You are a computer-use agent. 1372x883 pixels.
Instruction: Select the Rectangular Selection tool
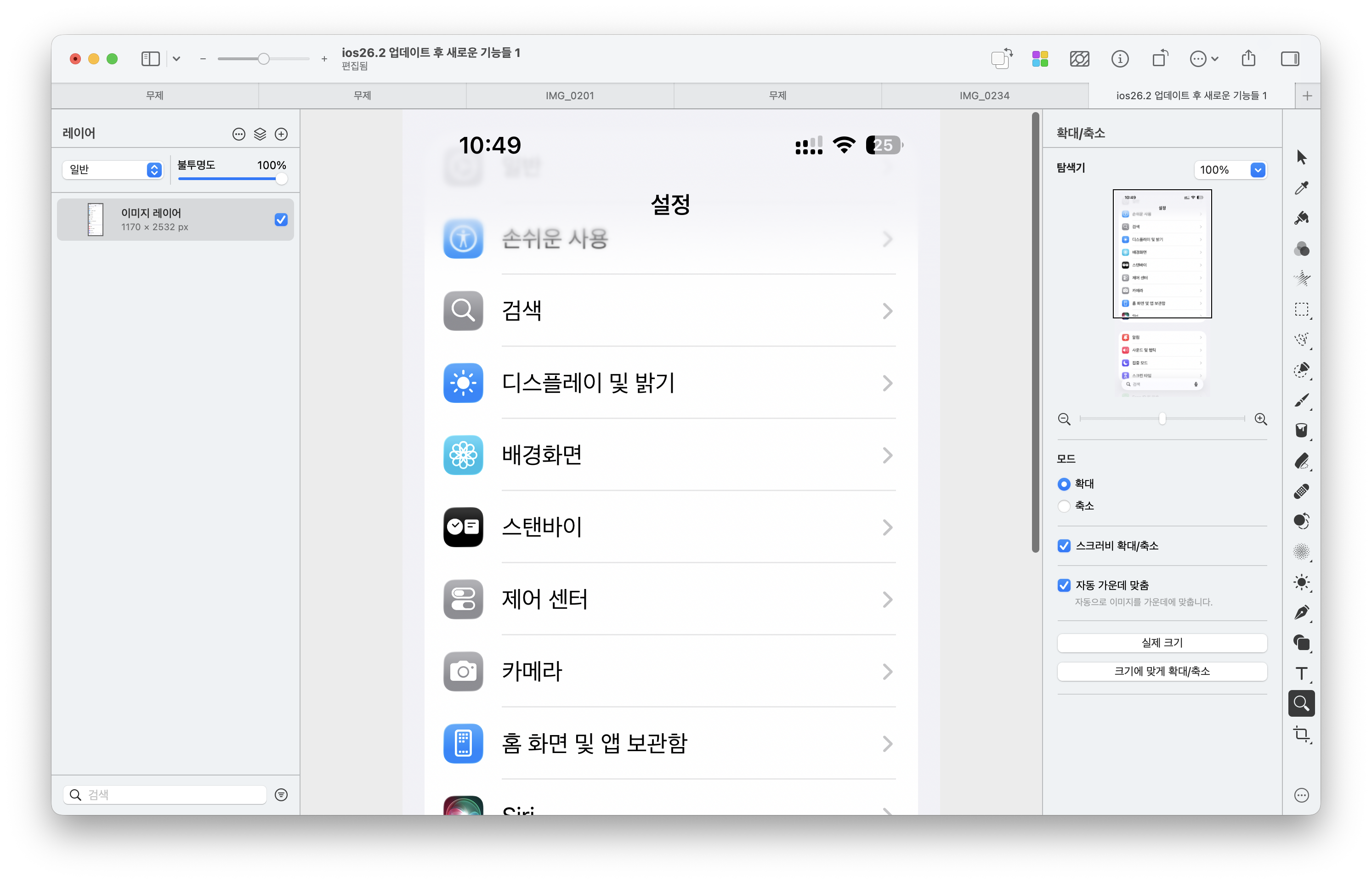pyautogui.click(x=1302, y=310)
